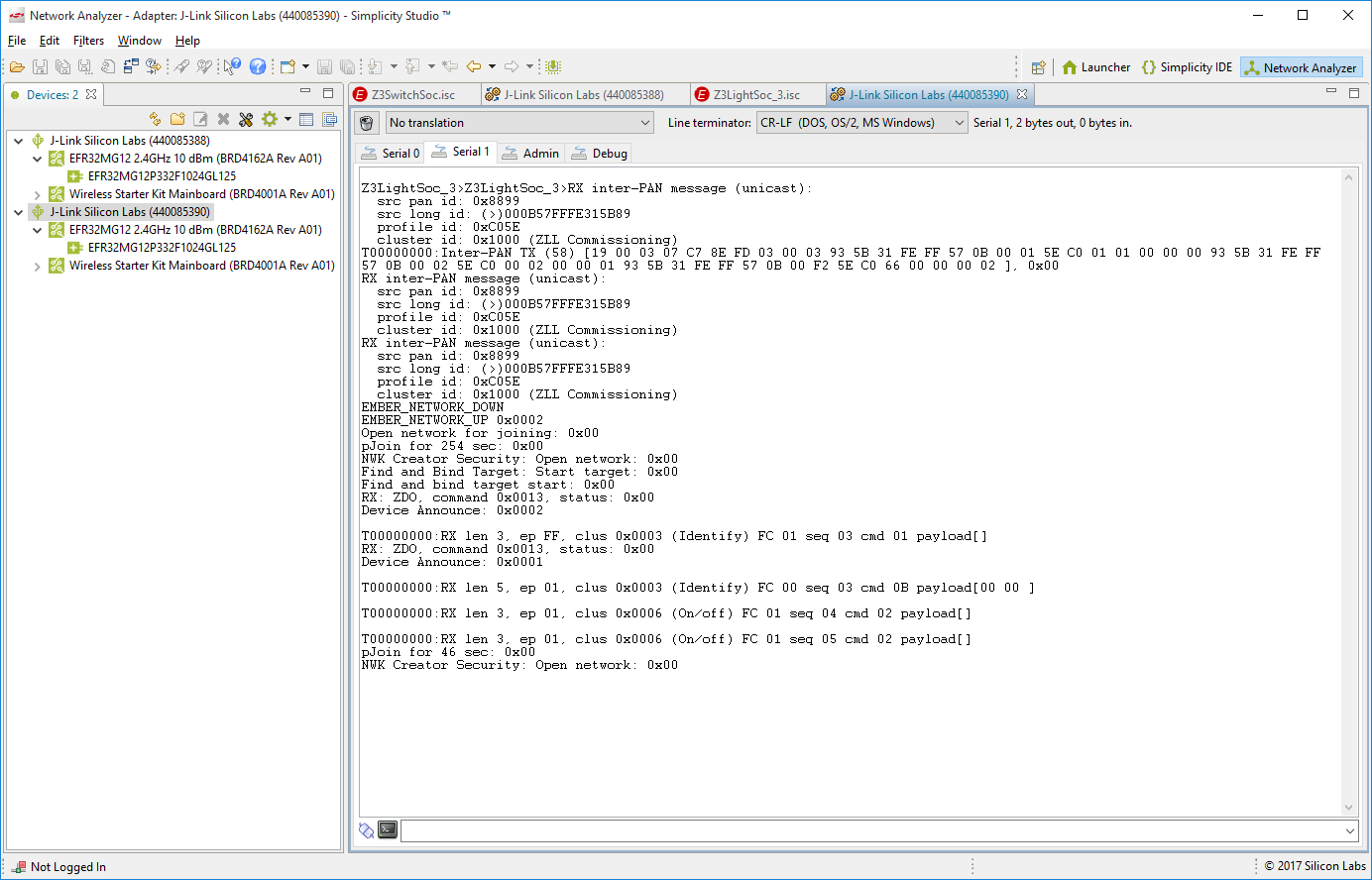1372x880 pixels.
Task: Switch to Simplicity IDE perspective
Action: [1187, 67]
